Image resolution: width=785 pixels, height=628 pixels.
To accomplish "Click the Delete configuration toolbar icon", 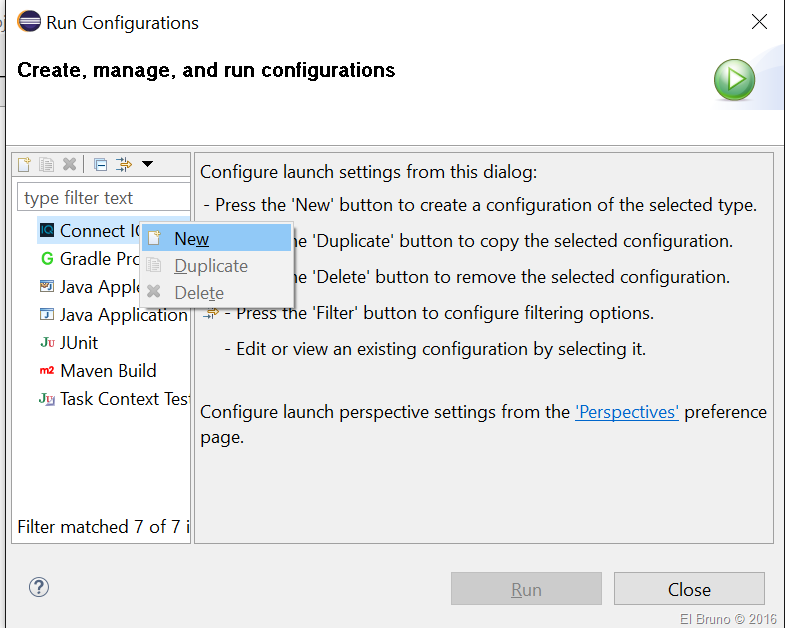I will coord(69,165).
